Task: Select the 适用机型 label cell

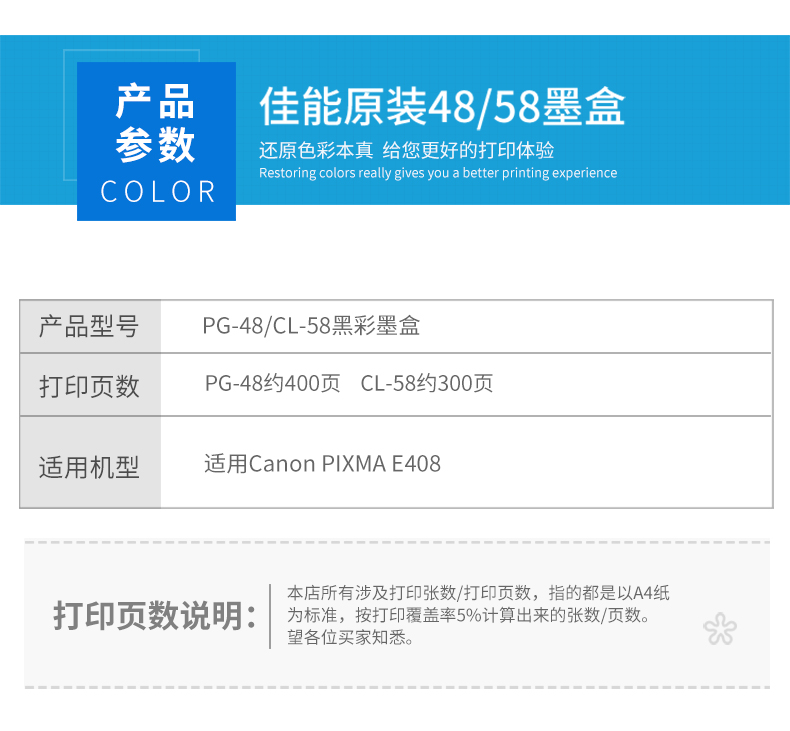Action: coord(90,466)
